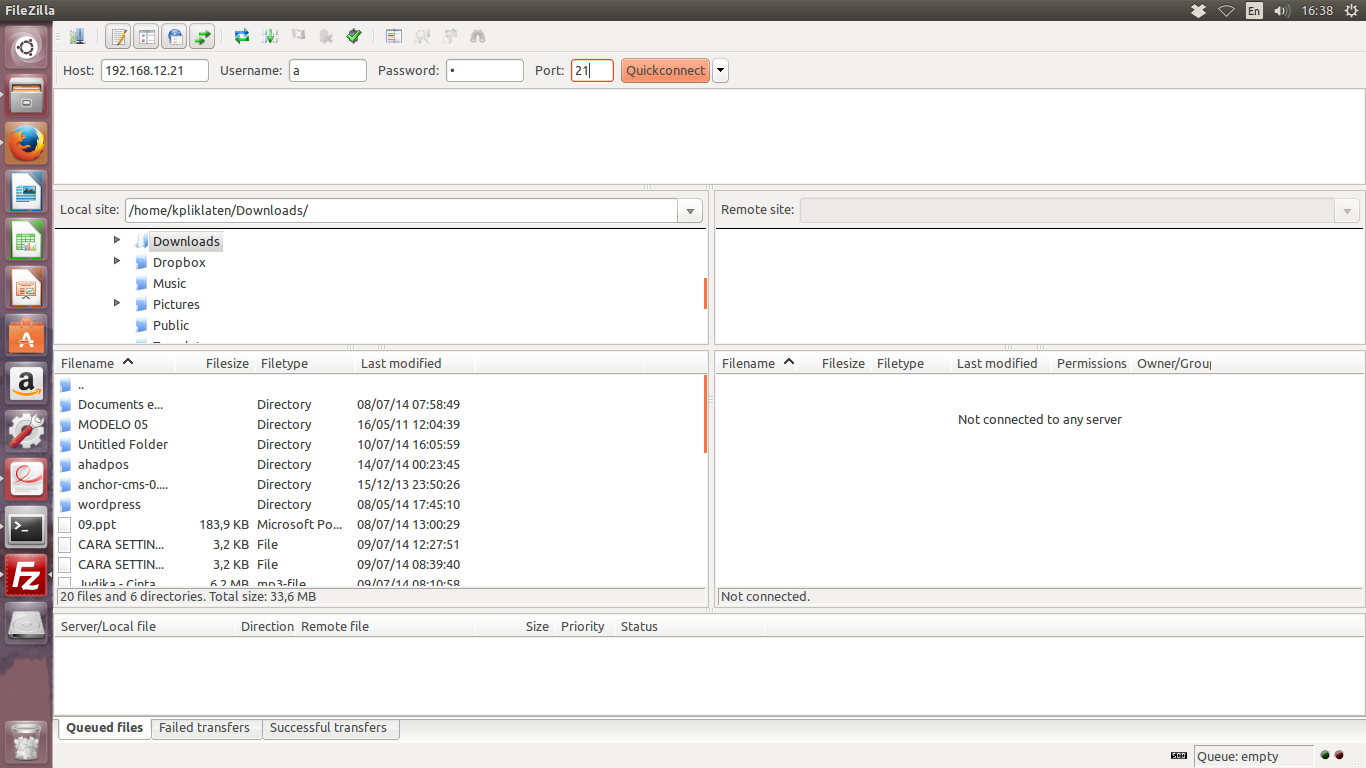Image resolution: width=1366 pixels, height=768 pixels.
Task: Expand the Dropbox folder tree node
Action: click(x=116, y=261)
